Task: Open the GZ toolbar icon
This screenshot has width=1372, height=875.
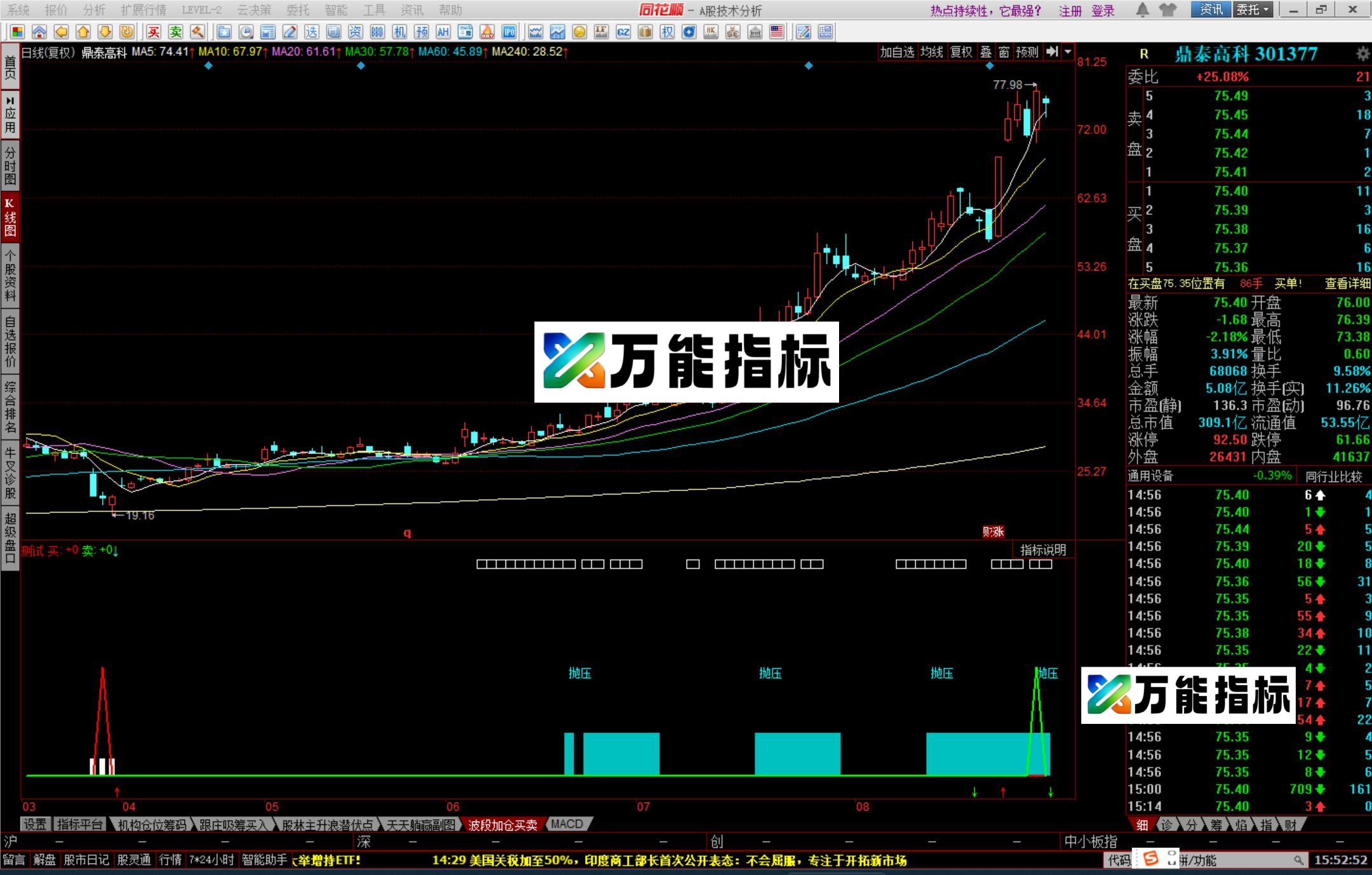Action: (622, 32)
